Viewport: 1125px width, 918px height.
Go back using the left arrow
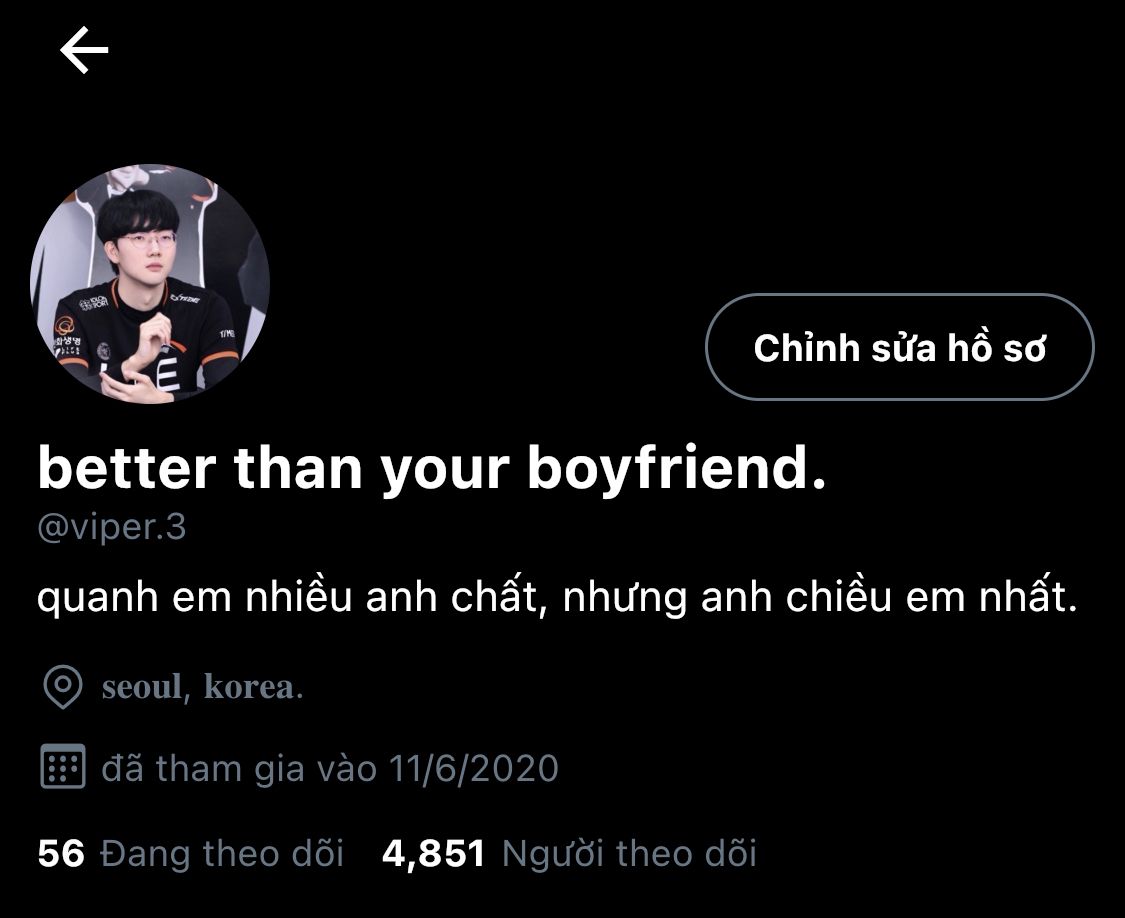[84, 50]
